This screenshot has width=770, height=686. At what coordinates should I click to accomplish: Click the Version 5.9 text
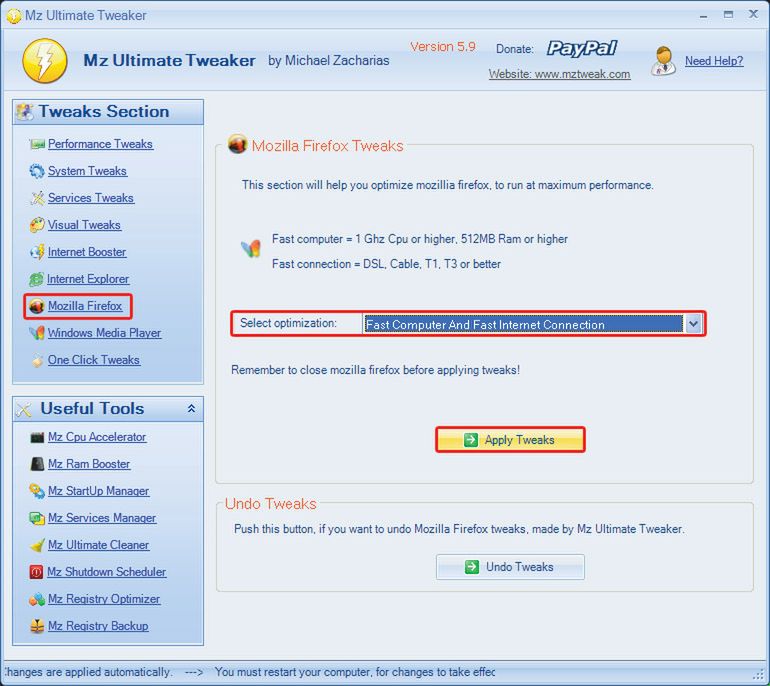(x=443, y=47)
